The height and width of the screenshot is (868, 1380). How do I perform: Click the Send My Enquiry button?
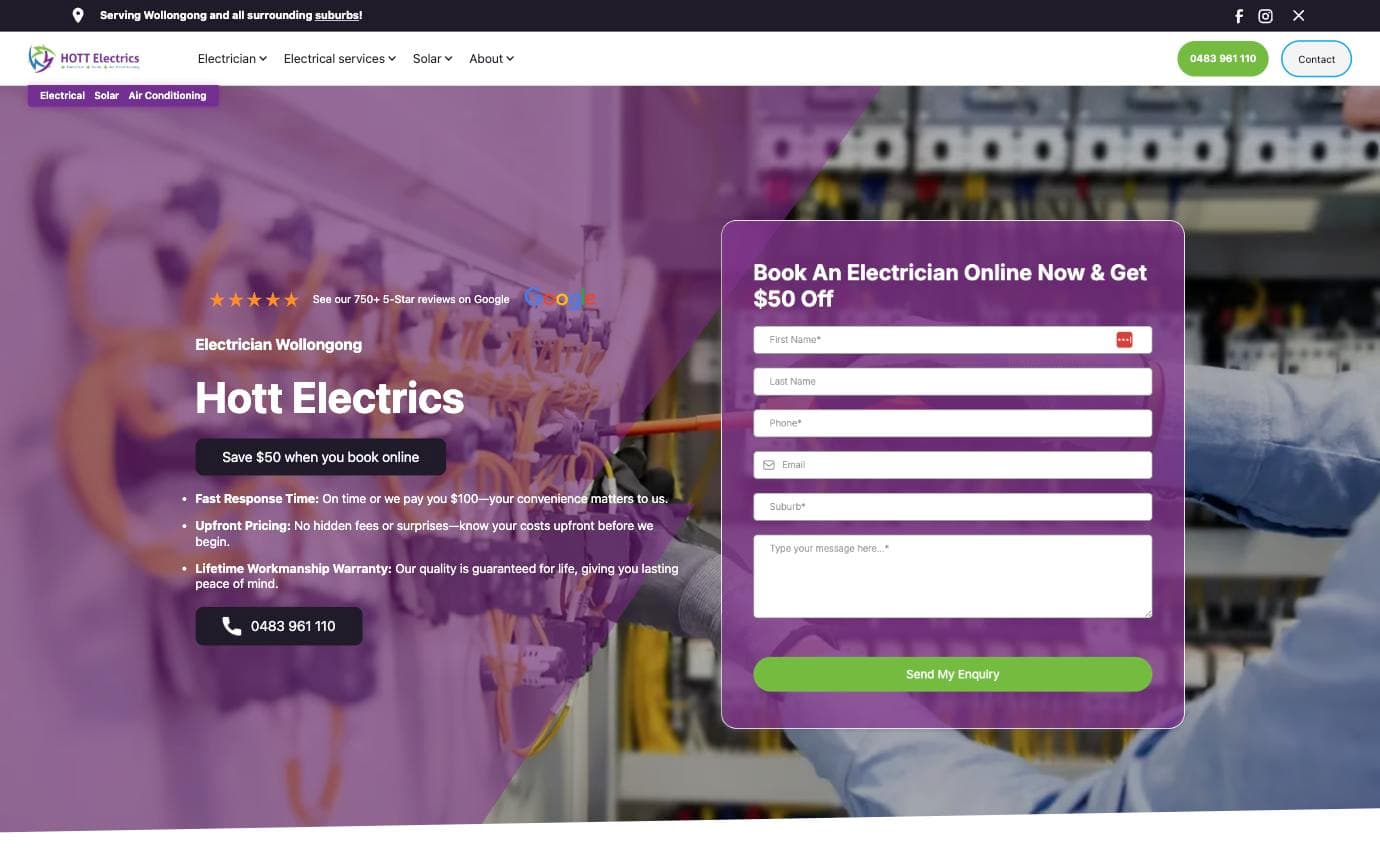(x=952, y=674)
